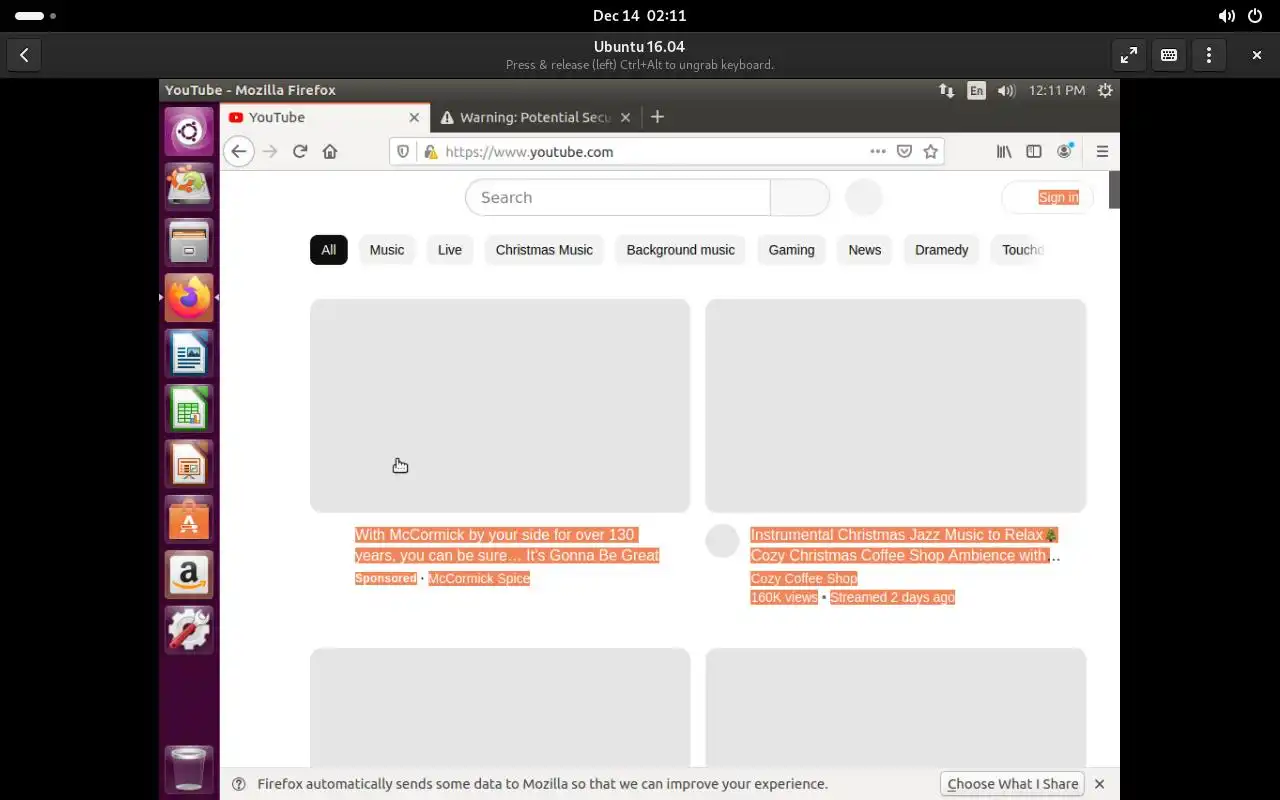Launch LibreOffice Impress from launcher
This screenshot has width=1280, height=800.
point(189,464)
